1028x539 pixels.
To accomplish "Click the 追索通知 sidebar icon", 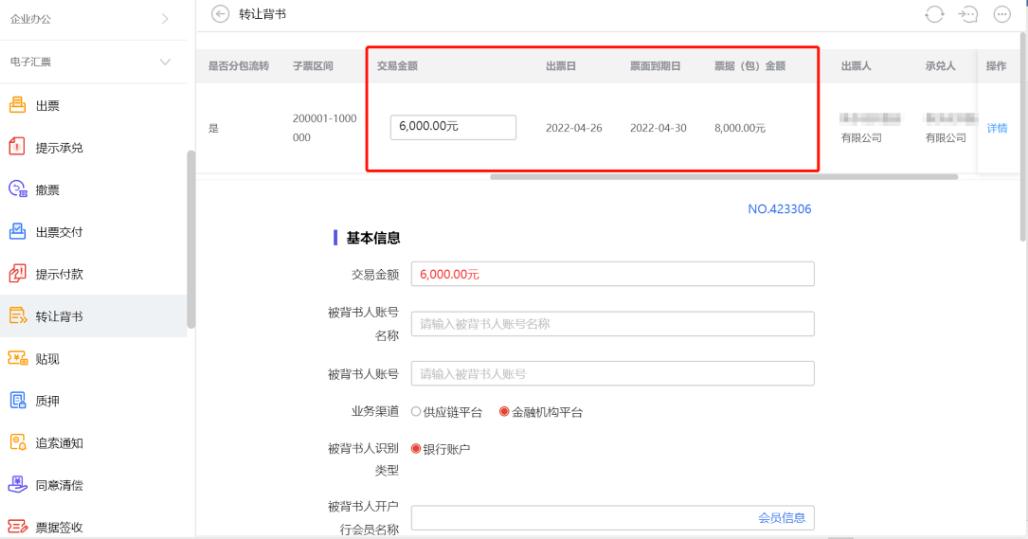I will (x=17, y=443).
